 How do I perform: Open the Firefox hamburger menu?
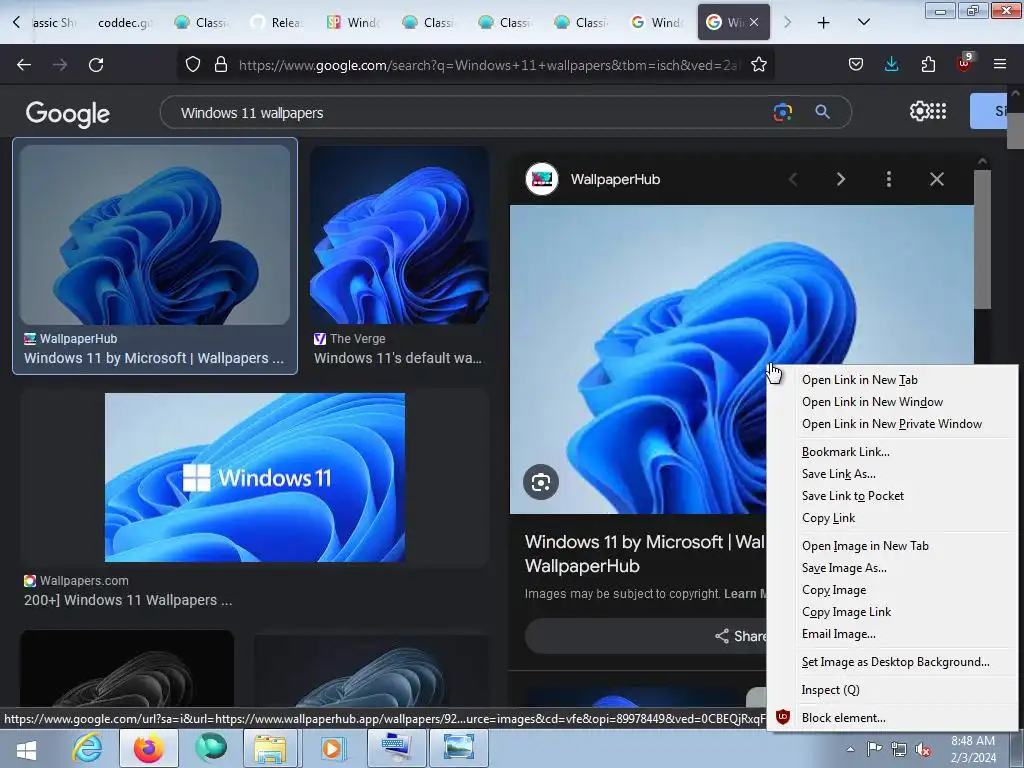coord(1000,65)
